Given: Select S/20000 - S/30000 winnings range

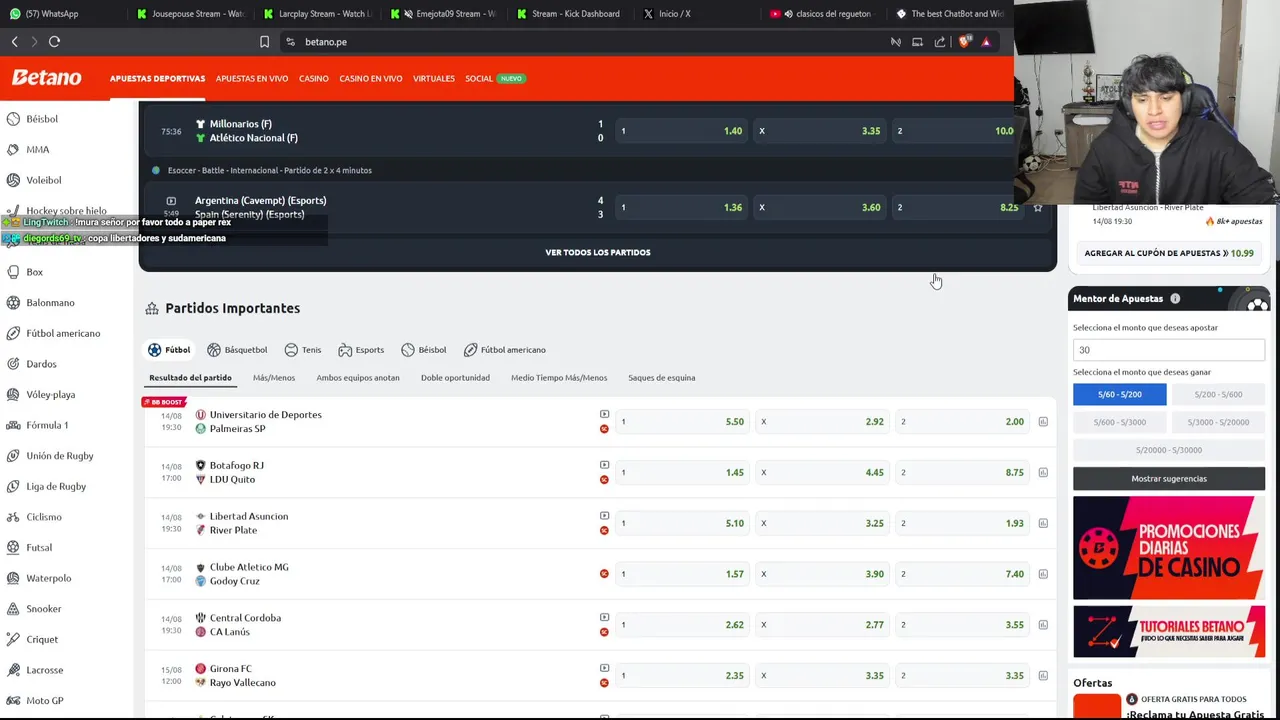Looking at the screenshot, I should pyautogui.click(x=1169, y=450).
